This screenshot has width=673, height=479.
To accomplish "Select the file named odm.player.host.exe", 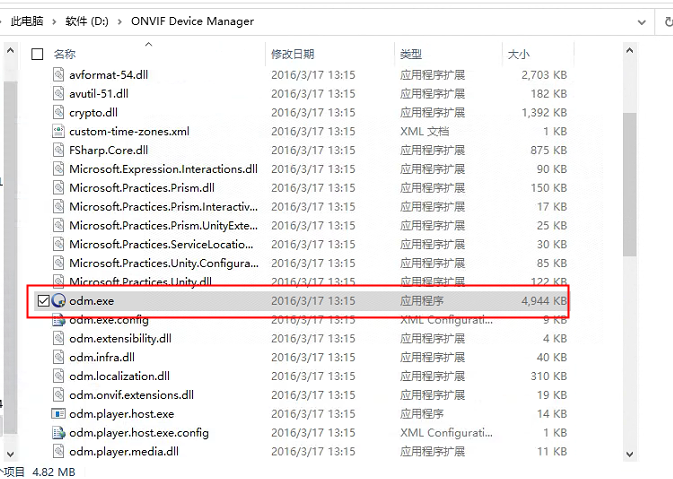I will [x=121, y=414].
